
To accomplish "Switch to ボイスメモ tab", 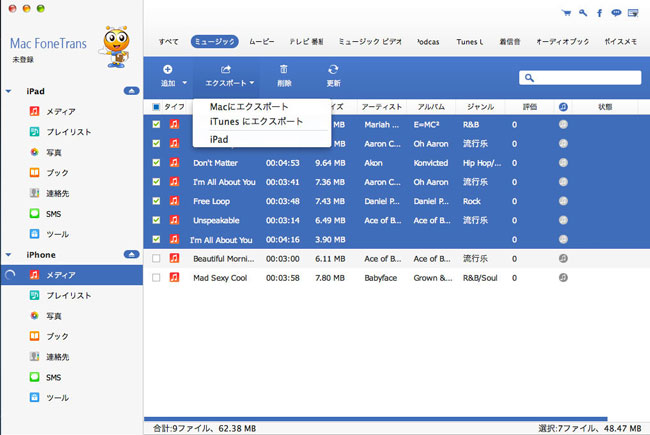I will click(x=621, y=41).
